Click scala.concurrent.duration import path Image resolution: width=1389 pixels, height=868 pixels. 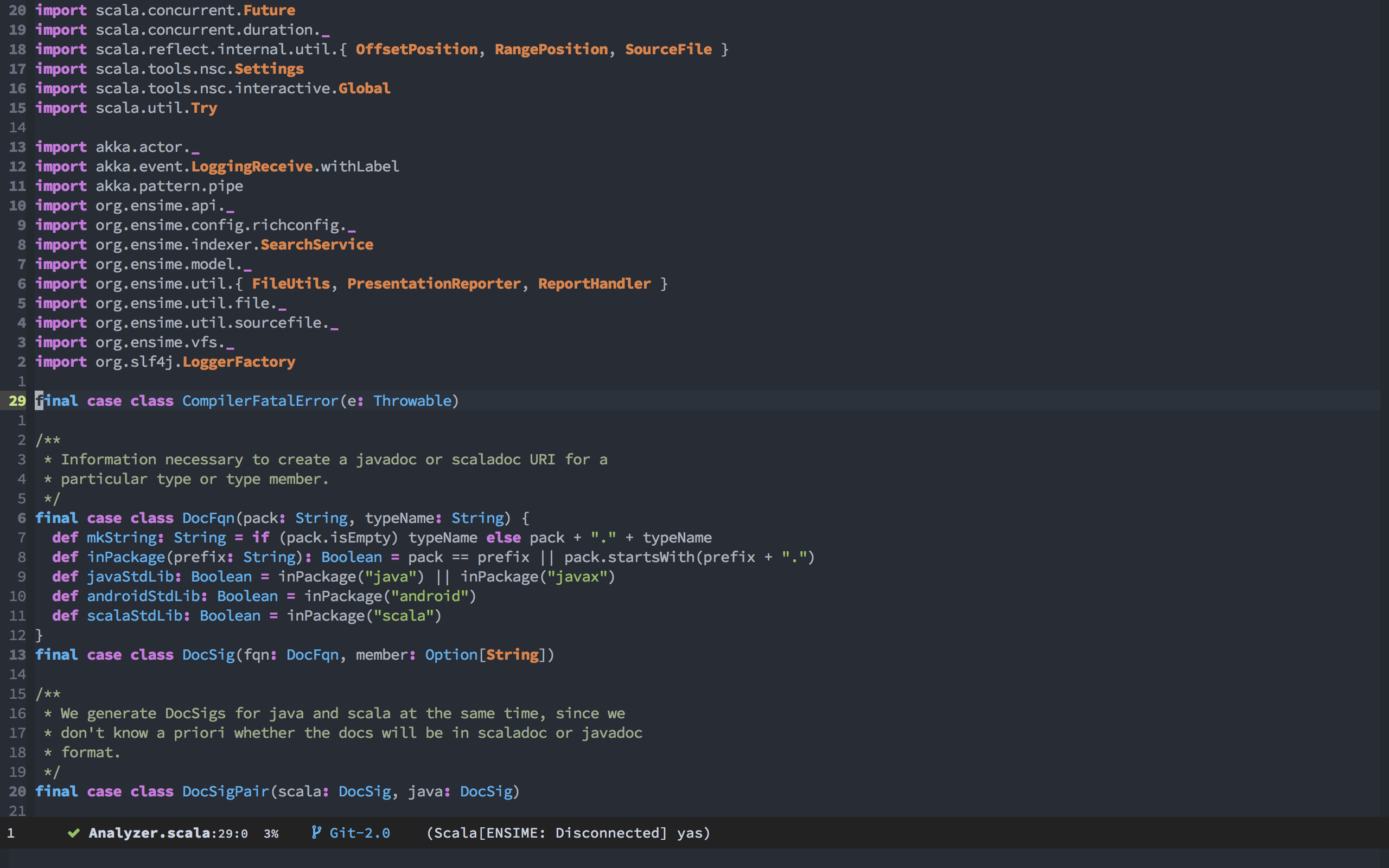212,30
